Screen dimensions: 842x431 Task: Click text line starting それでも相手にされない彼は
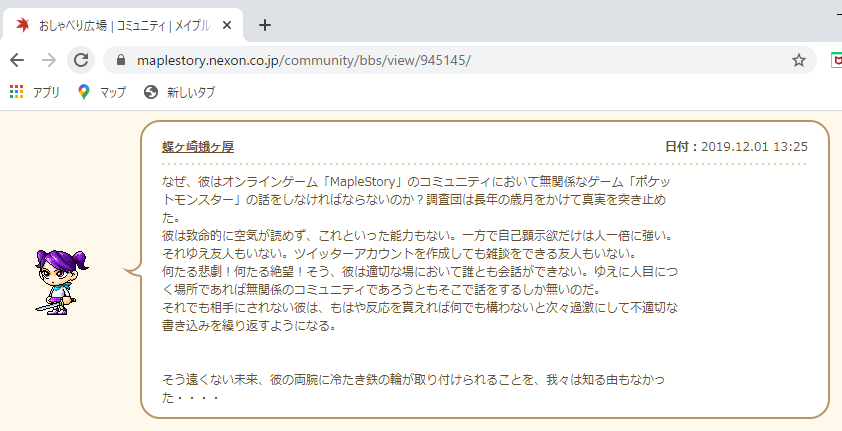click(420, 308)
